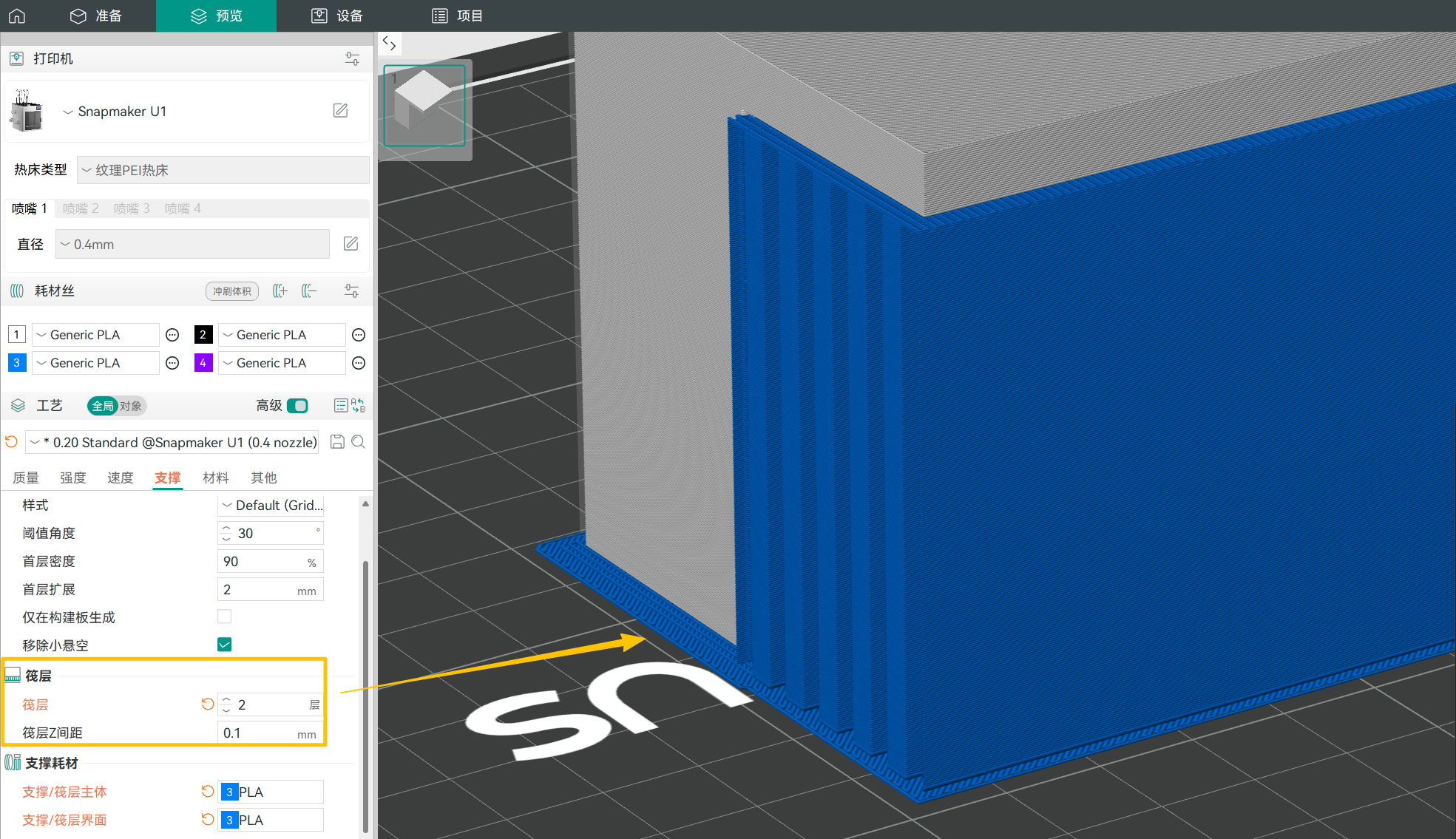Click the 冲刷体积 flush volume button

coord(232,291)
